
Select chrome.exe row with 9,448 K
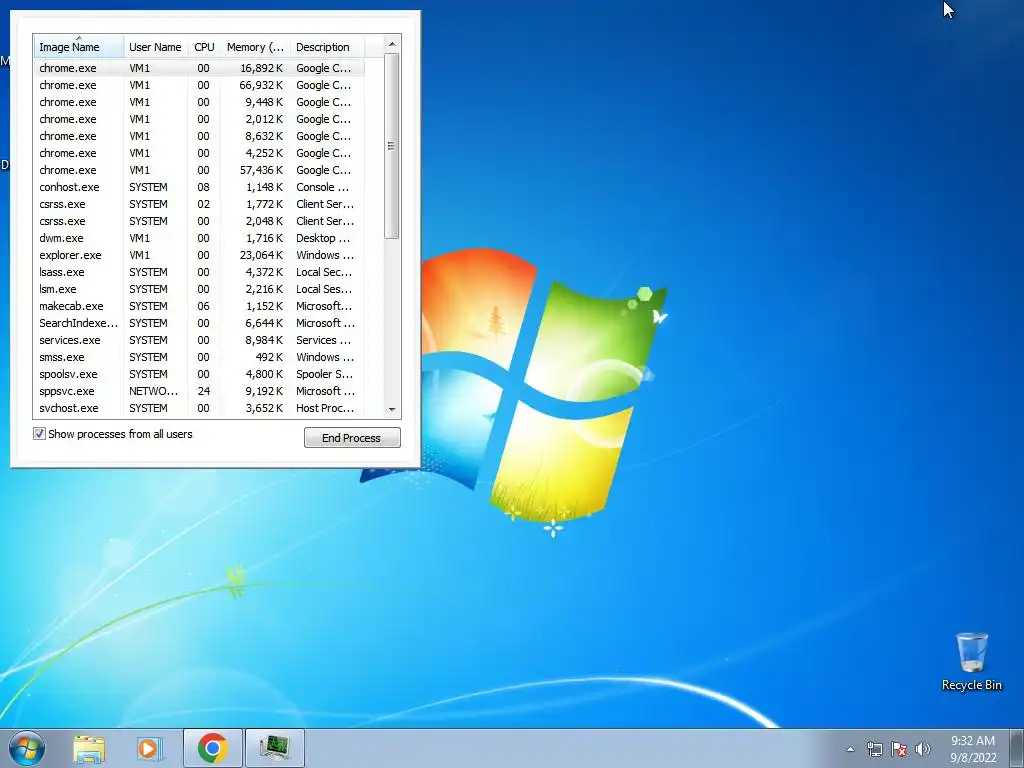point(199,102)
